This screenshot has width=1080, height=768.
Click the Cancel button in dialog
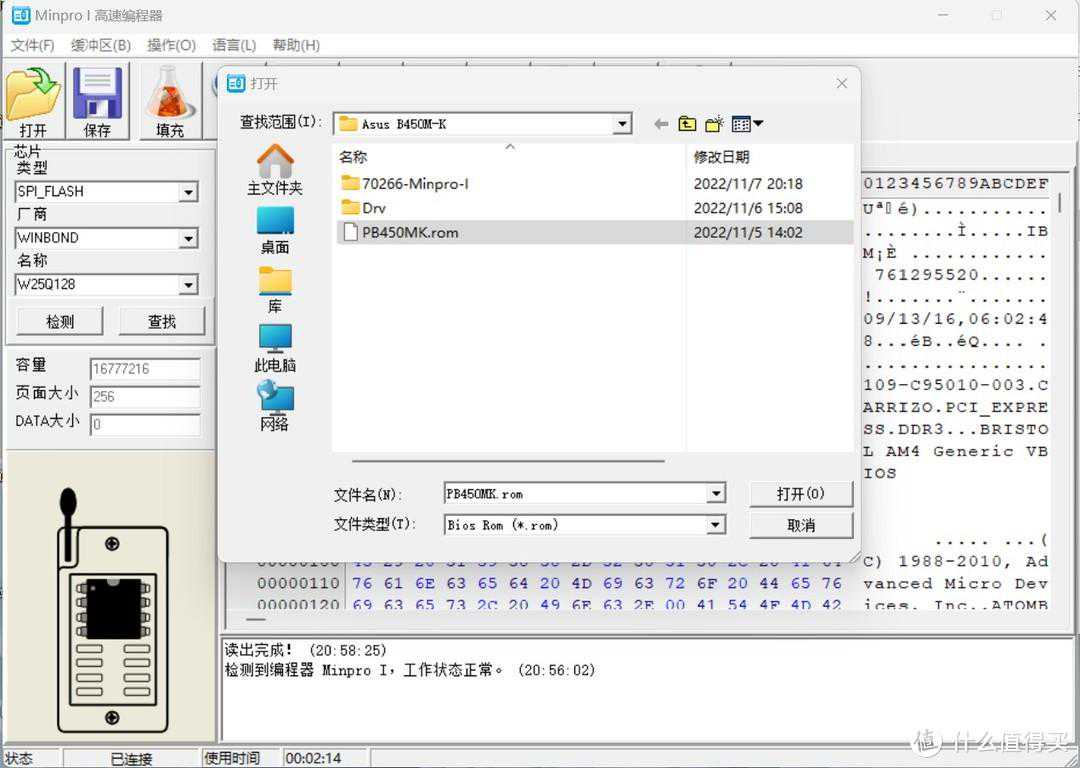click(x=800, y=525)
